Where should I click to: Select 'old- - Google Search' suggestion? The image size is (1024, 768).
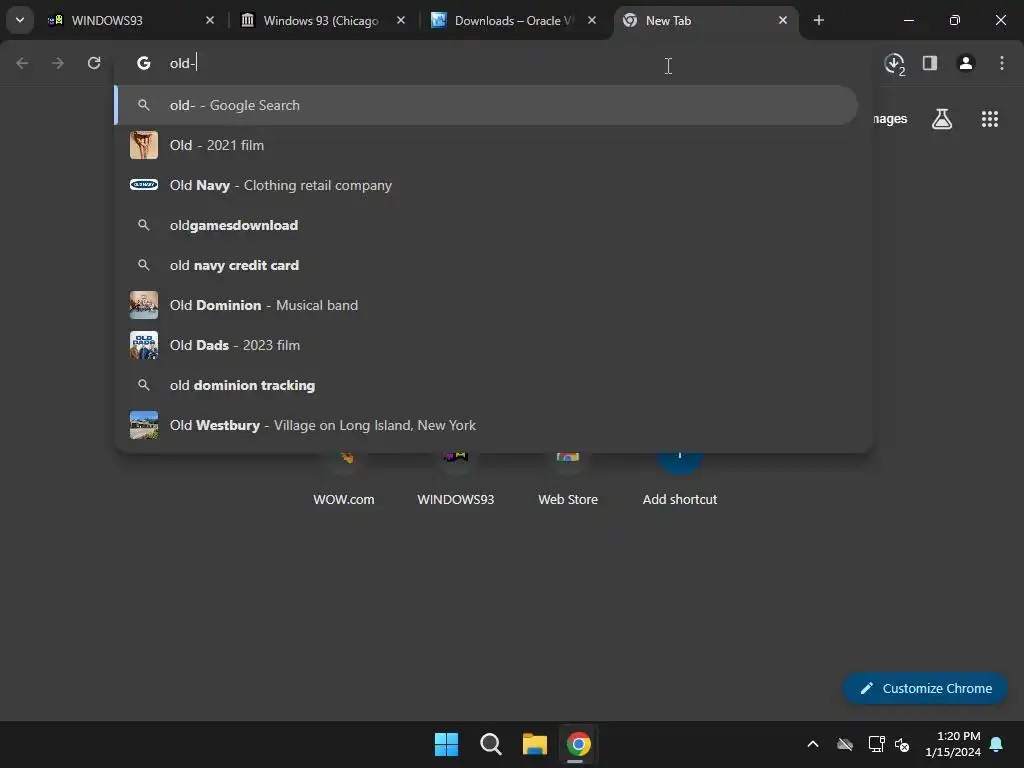487,105
